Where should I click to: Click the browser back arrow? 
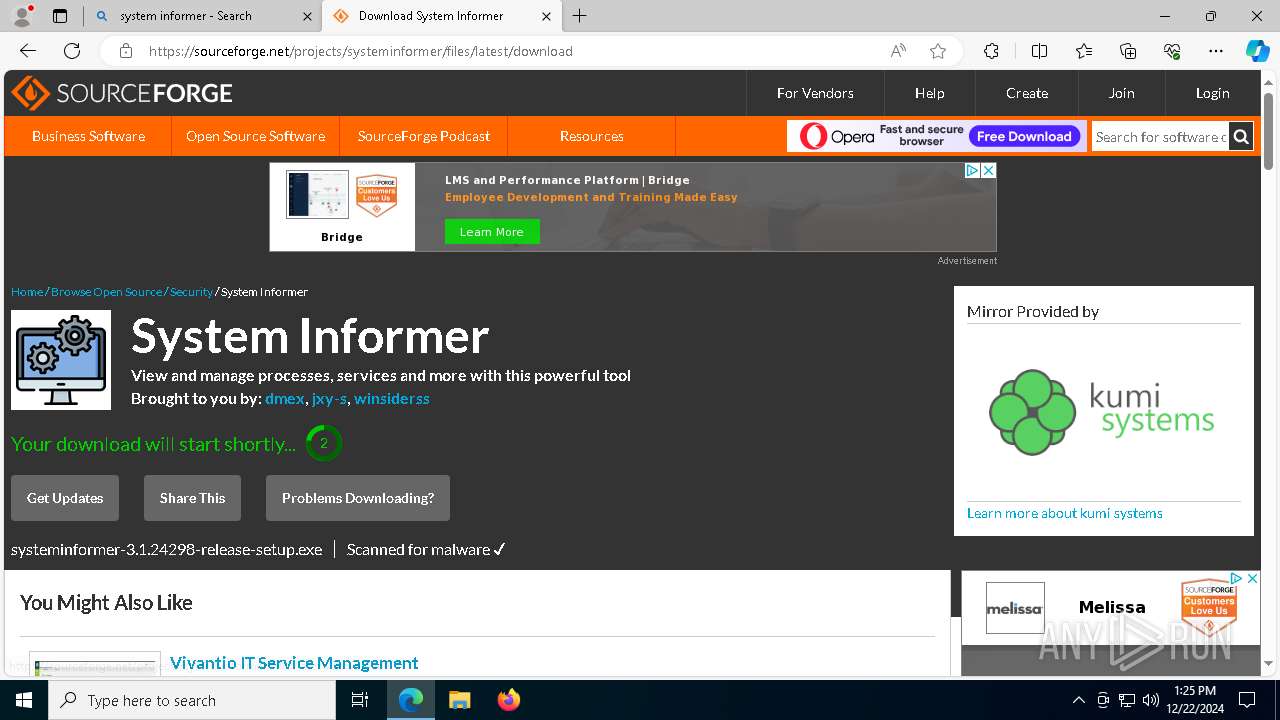[28, 51]
